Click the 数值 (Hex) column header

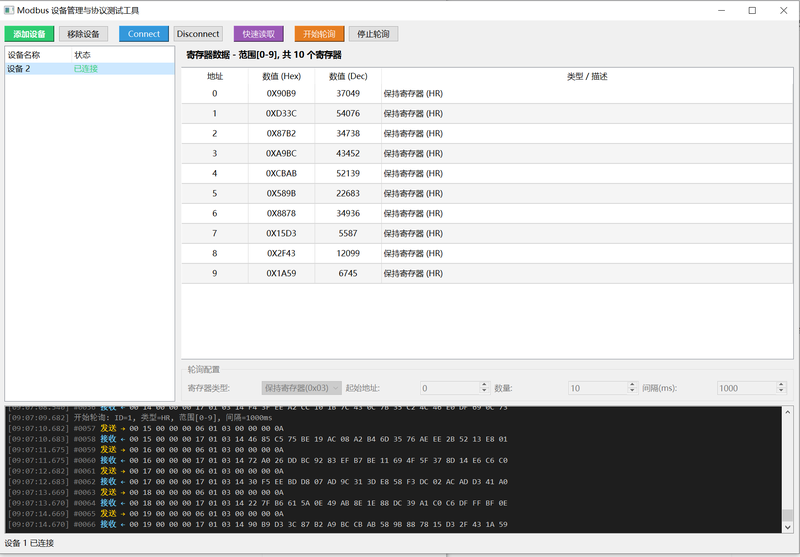pos(282,77)
